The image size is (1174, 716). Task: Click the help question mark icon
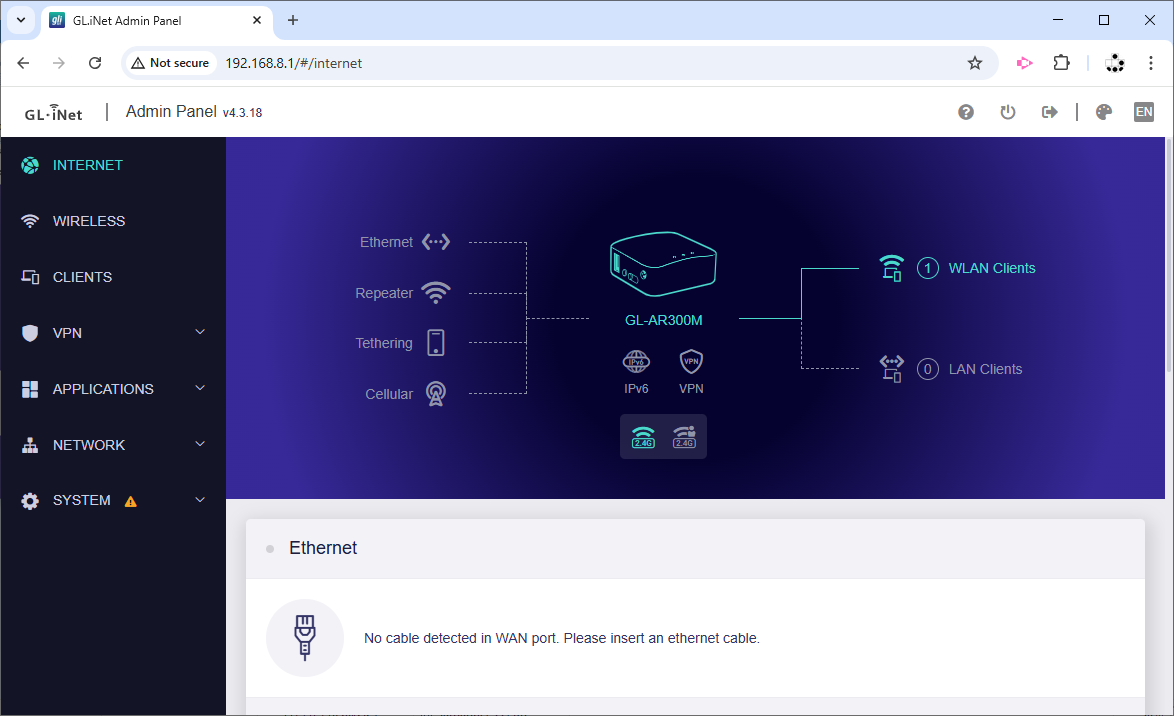(965, 112)
